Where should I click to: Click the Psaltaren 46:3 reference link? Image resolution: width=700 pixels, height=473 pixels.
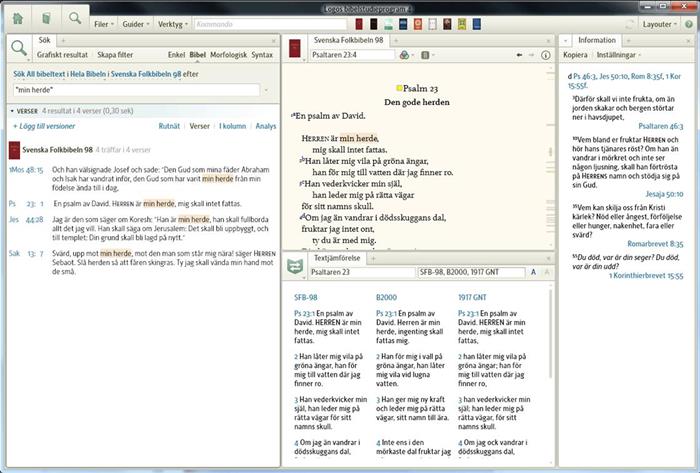pos(661,126)
